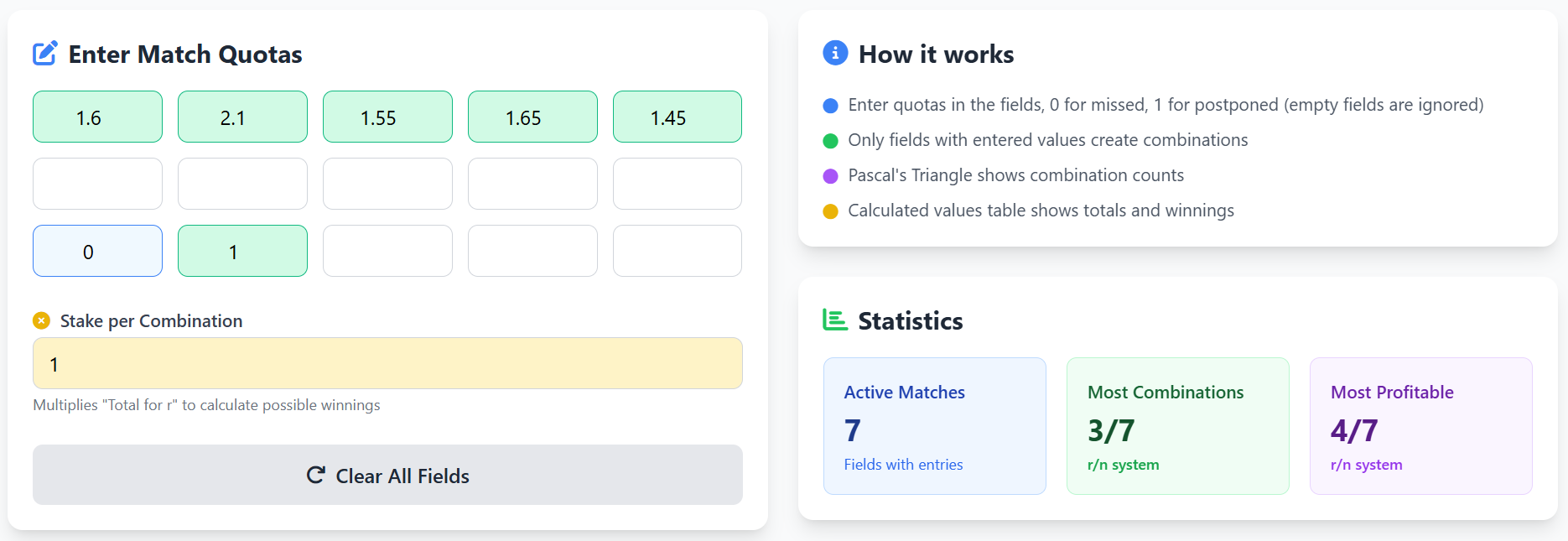
Task: Click the Most Combinations 3/7 card
Action: pyautogui.click(x=1177, y=425)
